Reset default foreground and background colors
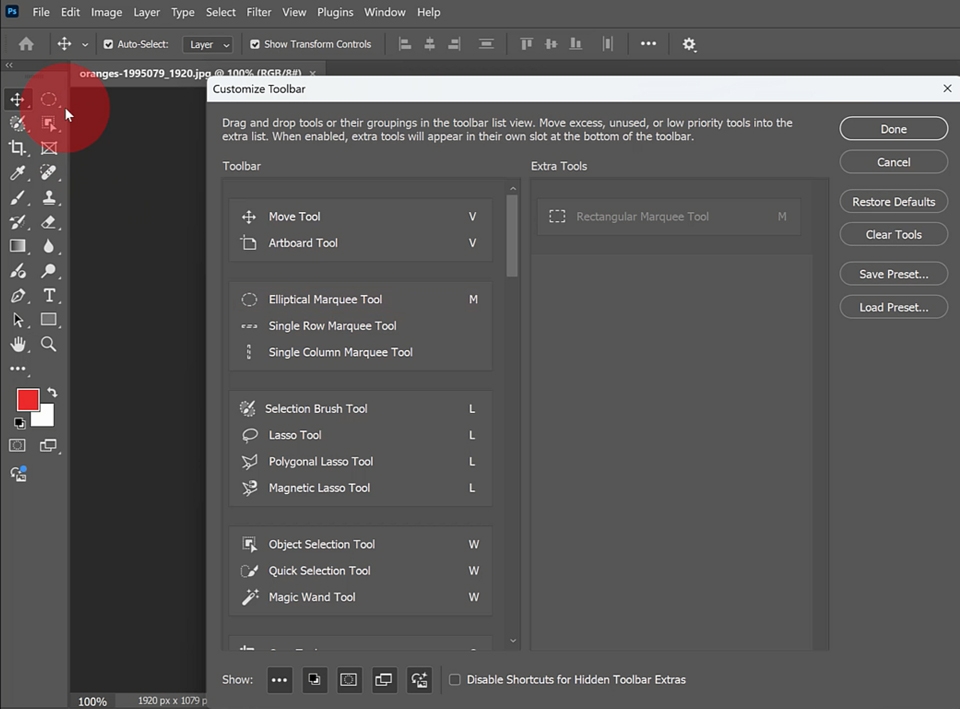This screenshot has width=960, height=709. [19, 422]
